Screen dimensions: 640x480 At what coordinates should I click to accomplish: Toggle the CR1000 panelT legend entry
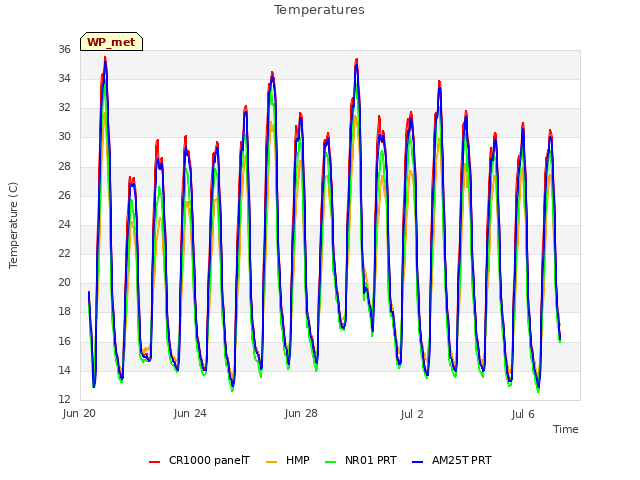pyautogui.click(x=199, y=461)
